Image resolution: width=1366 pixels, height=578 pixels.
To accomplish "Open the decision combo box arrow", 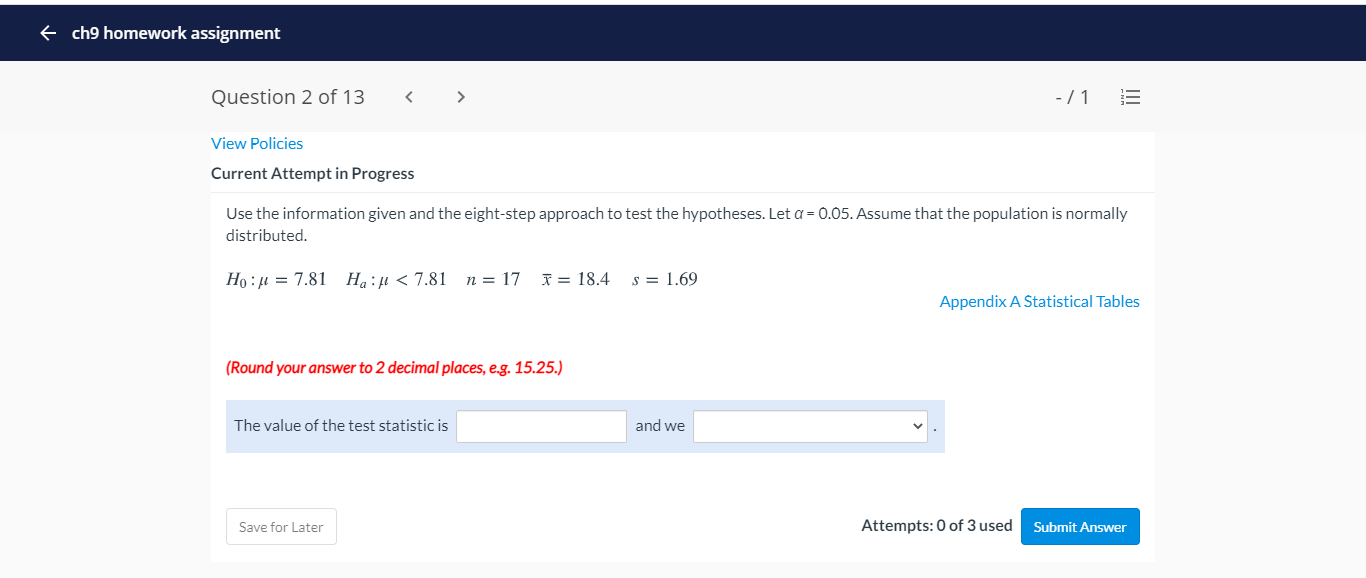I will [x=917, y=426].
